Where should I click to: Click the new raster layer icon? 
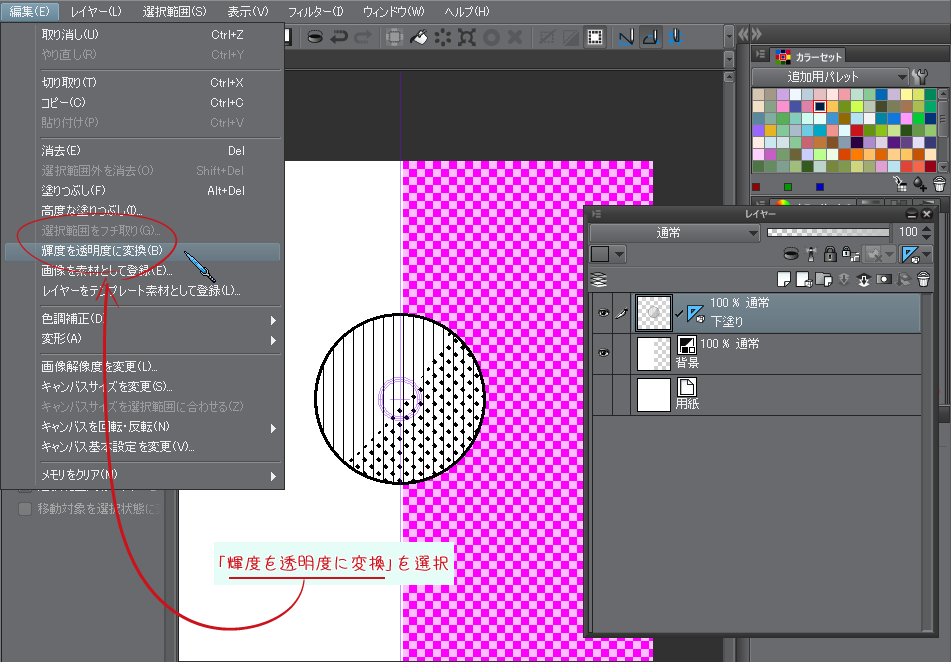click(x=786, y=280)
